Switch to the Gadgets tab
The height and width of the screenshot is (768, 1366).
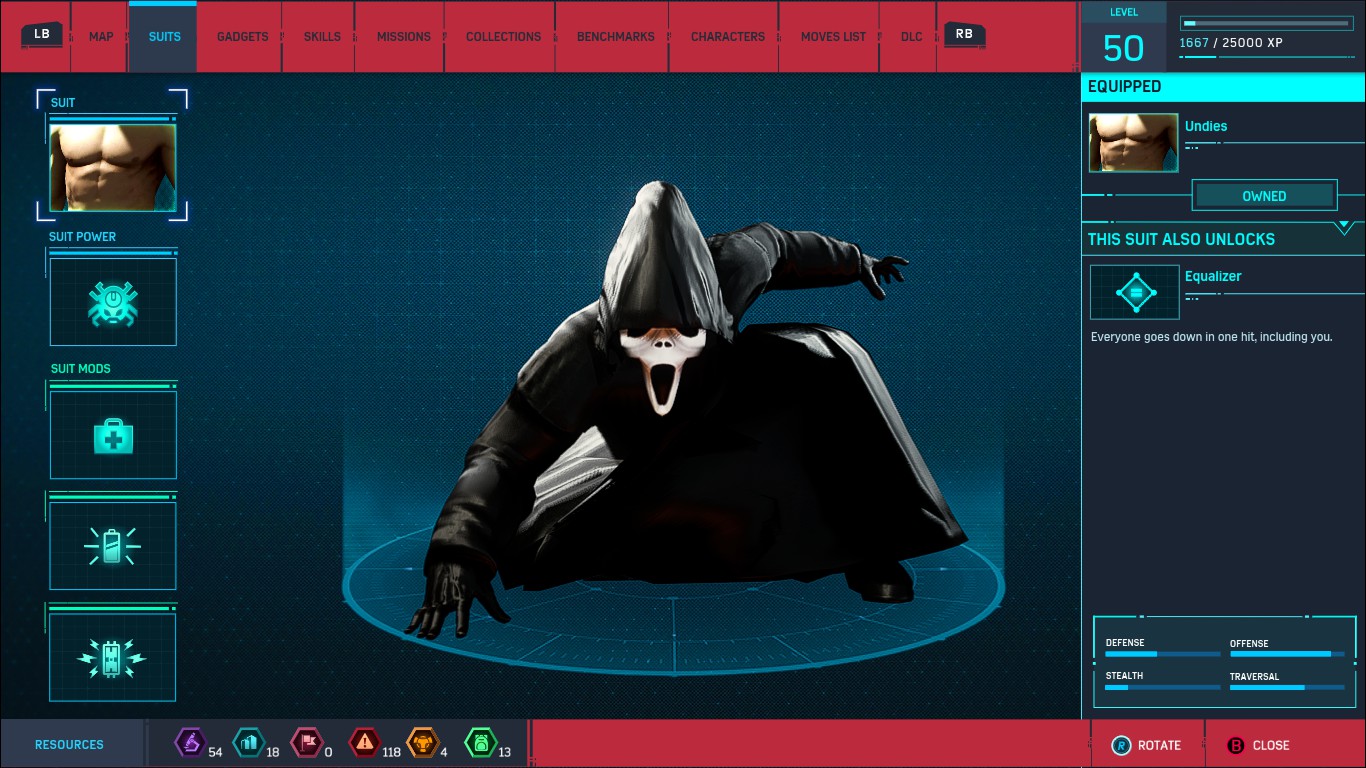[242, 37]
